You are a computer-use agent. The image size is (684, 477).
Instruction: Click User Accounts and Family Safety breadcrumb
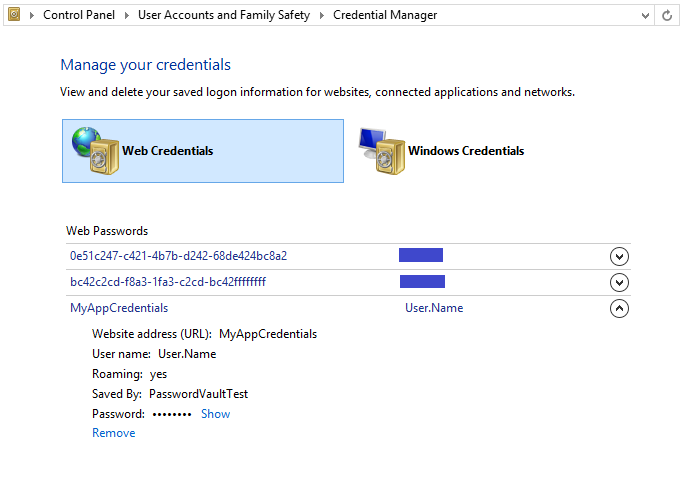click(224, 15)
